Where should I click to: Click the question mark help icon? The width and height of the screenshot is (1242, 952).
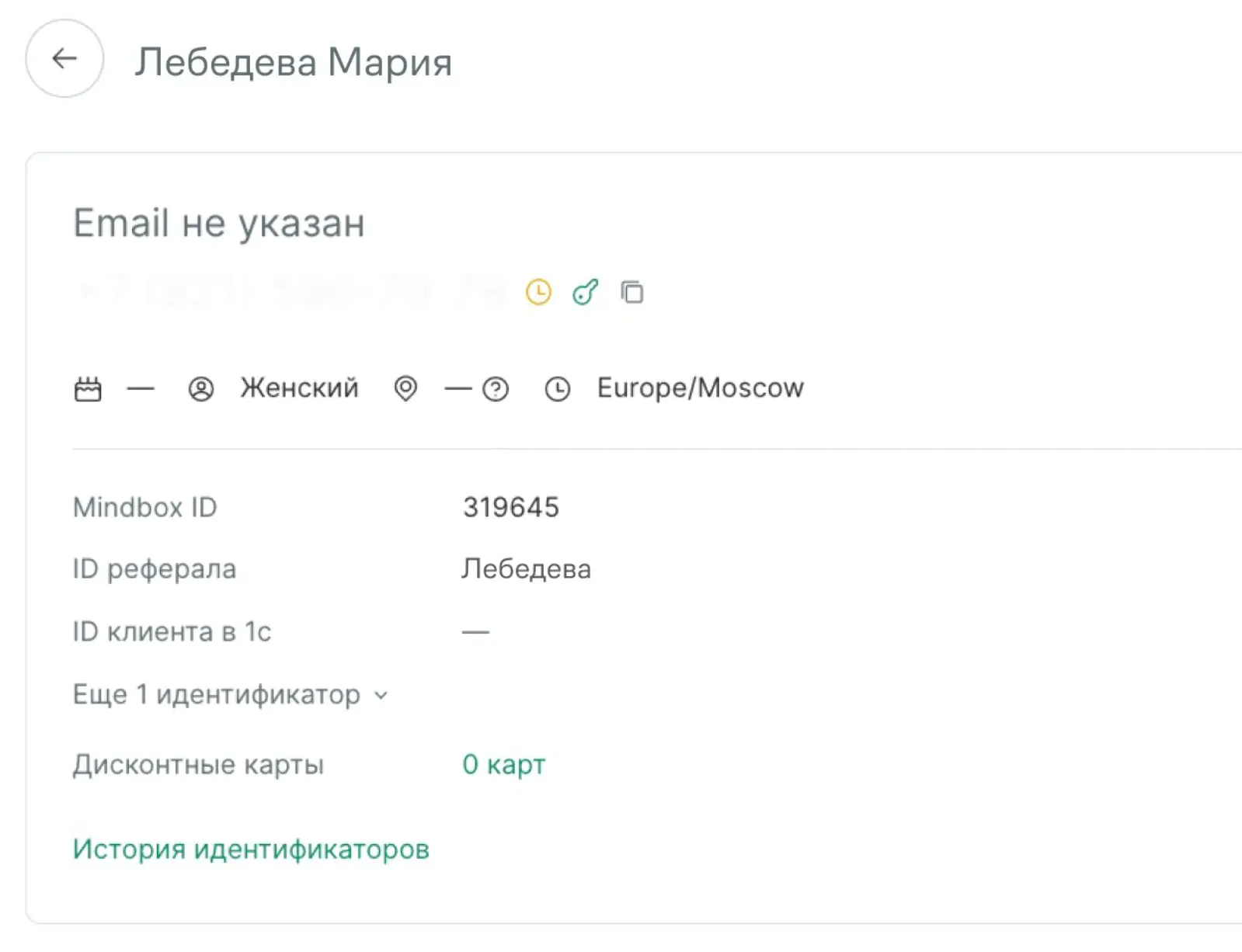(x=496, y=388)
